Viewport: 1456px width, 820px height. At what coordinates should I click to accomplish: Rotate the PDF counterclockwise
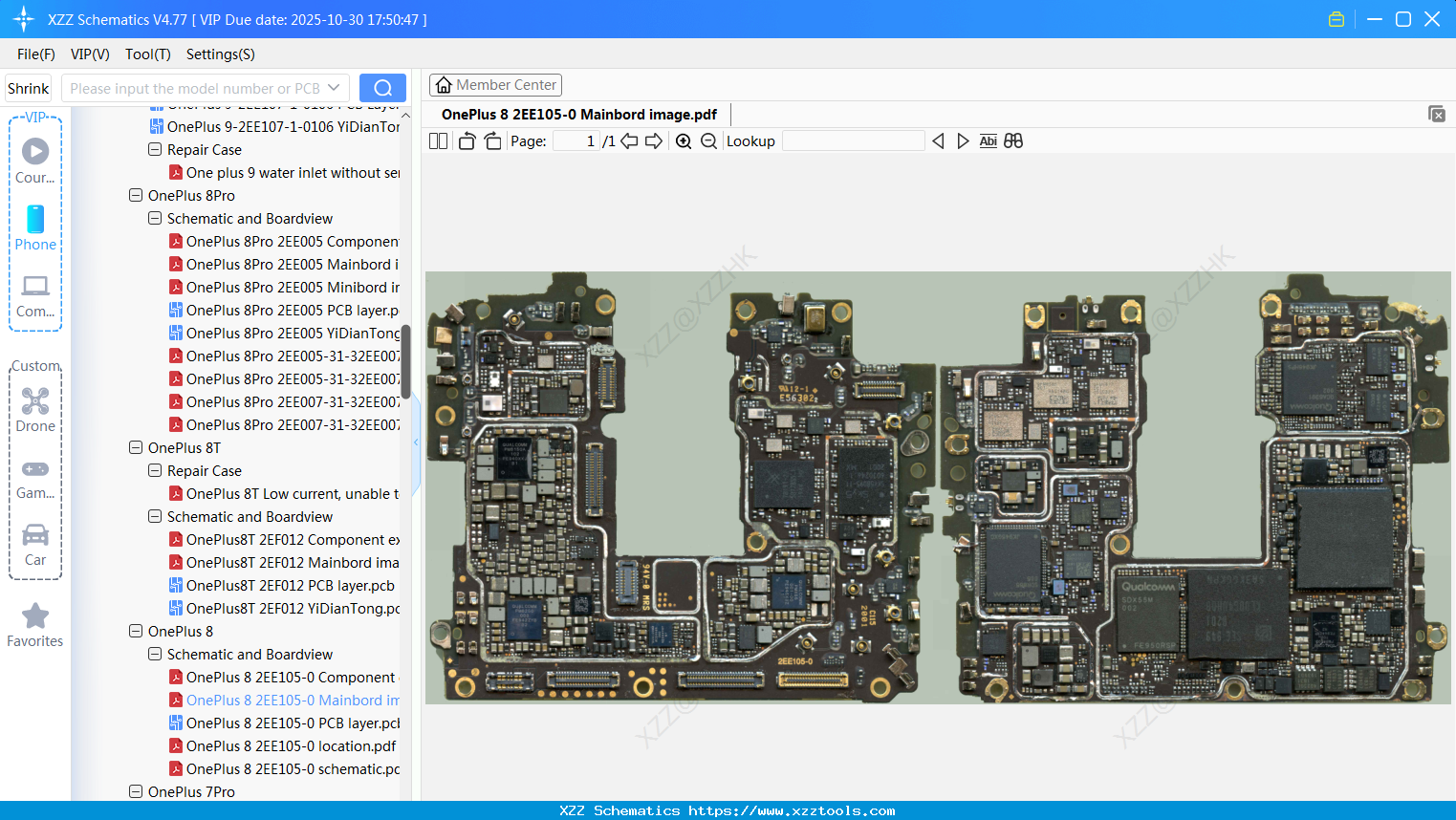[466, 140]
